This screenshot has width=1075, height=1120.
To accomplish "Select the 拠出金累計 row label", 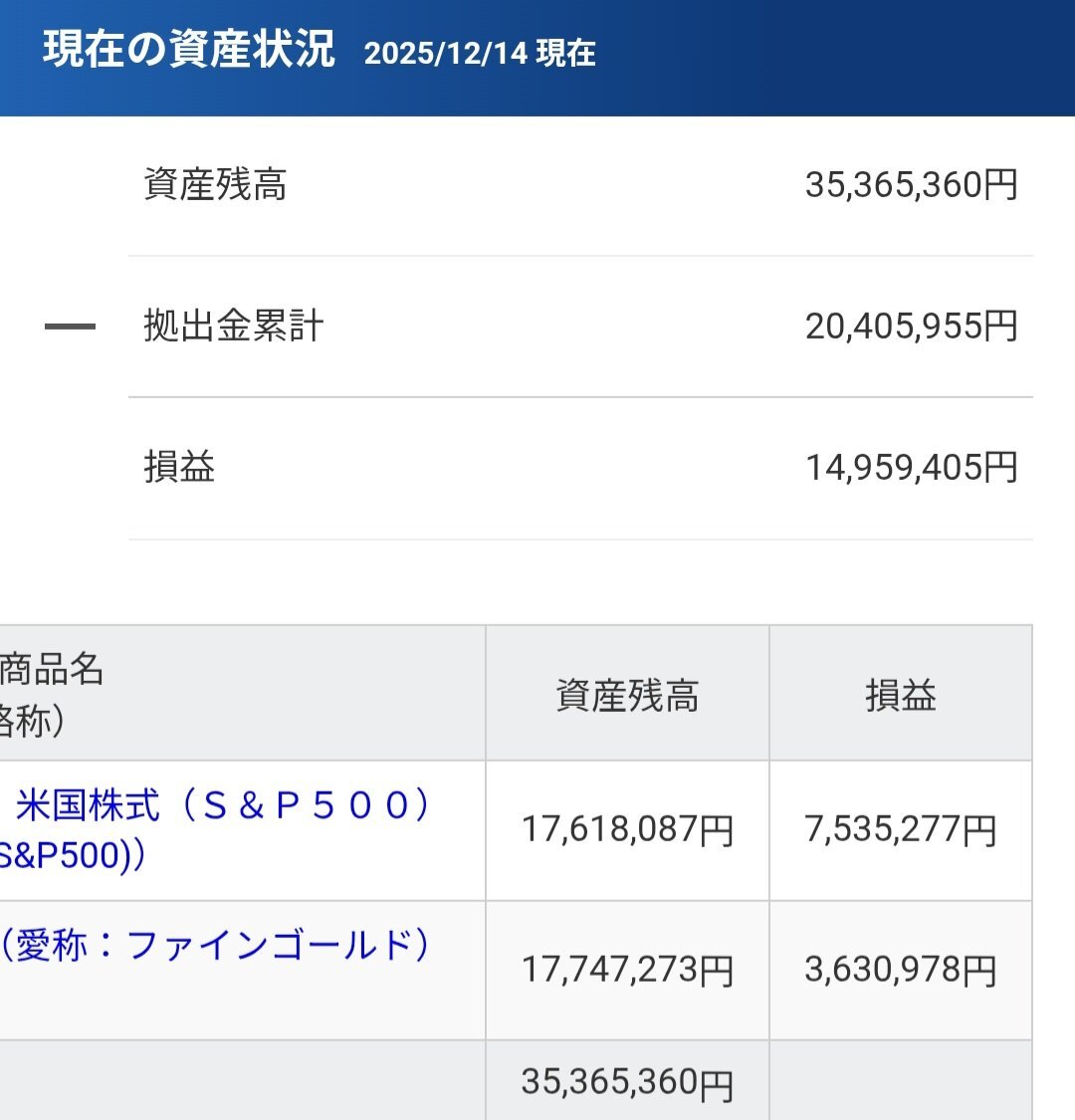I will 233,327.
